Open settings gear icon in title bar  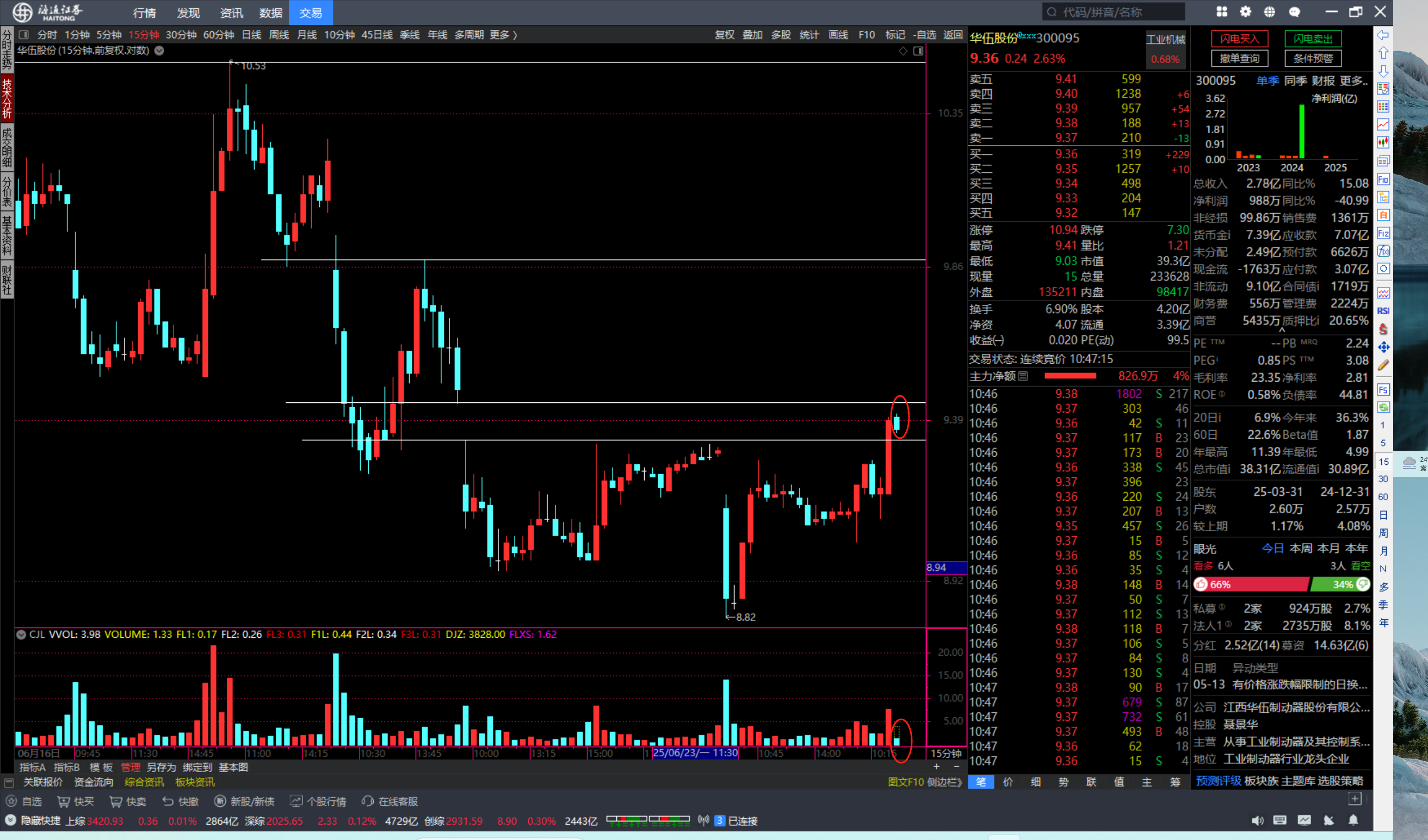pyautogui.click(x=1245, y=12)
